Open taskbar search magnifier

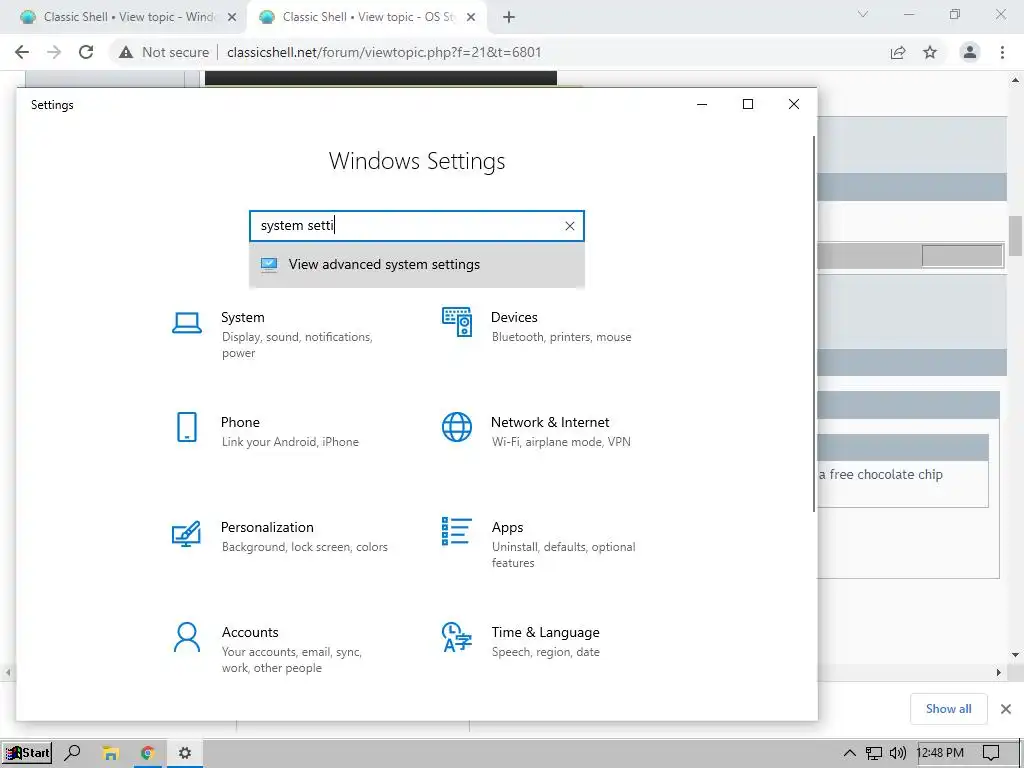(72, 753)
